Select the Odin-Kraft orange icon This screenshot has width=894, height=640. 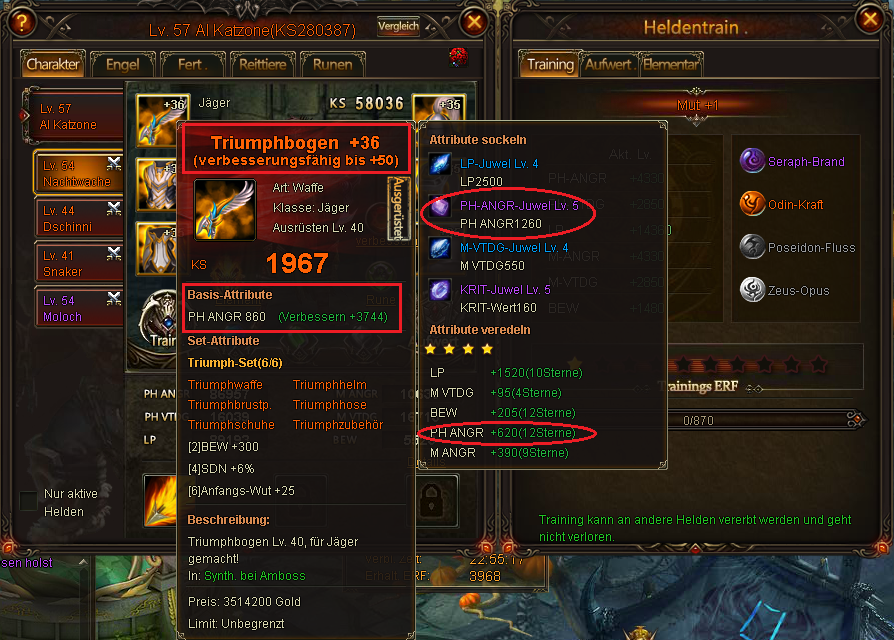tap(752, 203)
